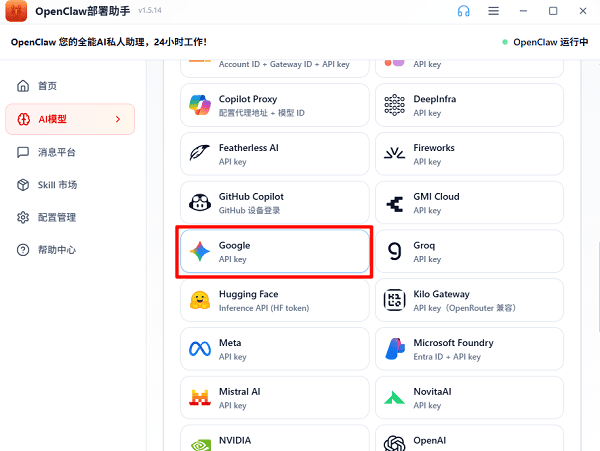Click the Entra ID + API key text
The height and width of the screenshot is (451, 600).
[x=447, y=357]
